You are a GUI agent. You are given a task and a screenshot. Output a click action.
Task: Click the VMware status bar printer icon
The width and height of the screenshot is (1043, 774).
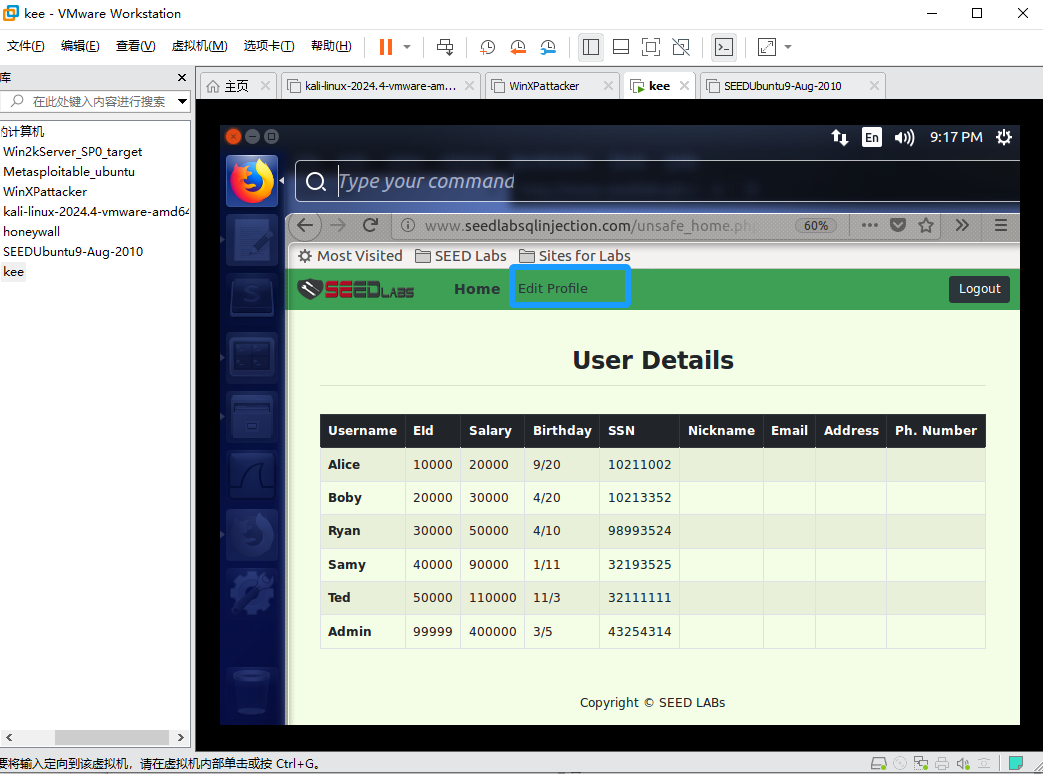(942, 763)
